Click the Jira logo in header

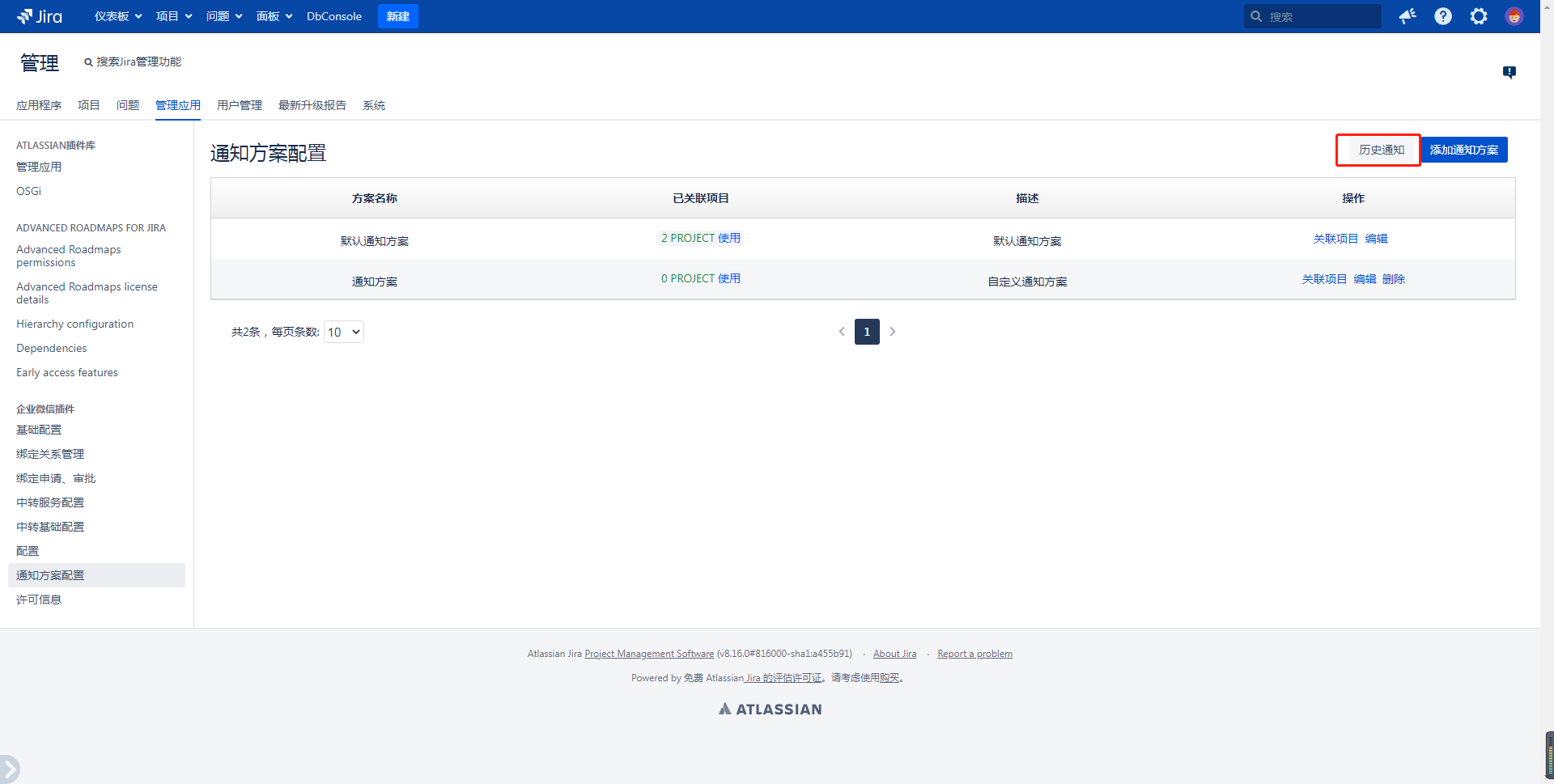click(40, 16)
